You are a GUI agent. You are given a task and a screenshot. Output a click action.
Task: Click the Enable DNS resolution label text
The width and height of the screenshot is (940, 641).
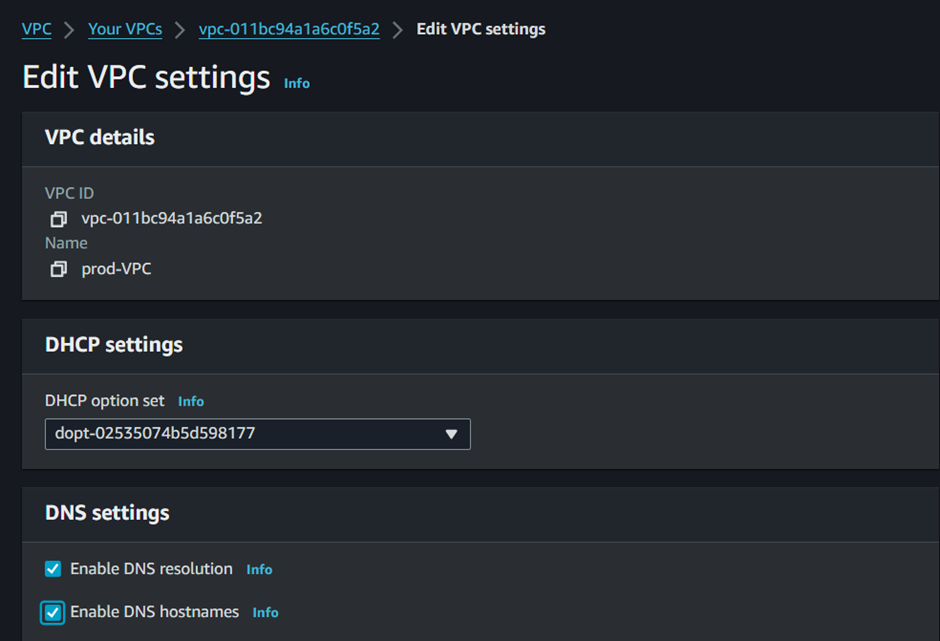(151, 568)
